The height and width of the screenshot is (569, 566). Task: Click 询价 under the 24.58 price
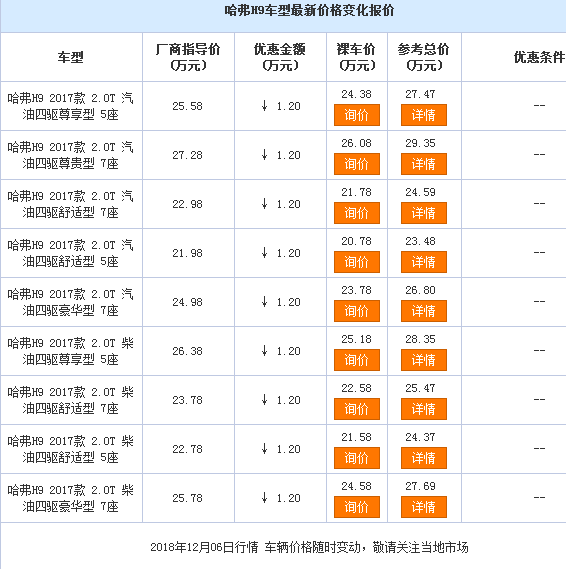357,507
